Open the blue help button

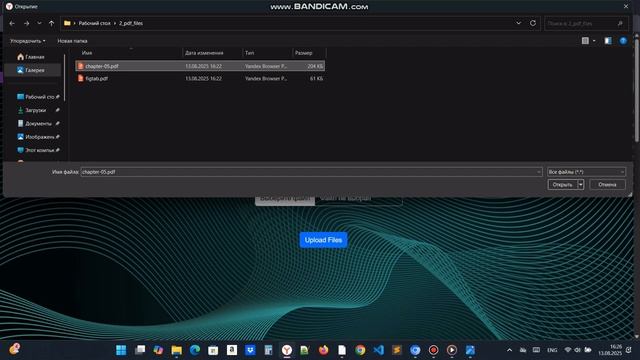click(623, 40)
